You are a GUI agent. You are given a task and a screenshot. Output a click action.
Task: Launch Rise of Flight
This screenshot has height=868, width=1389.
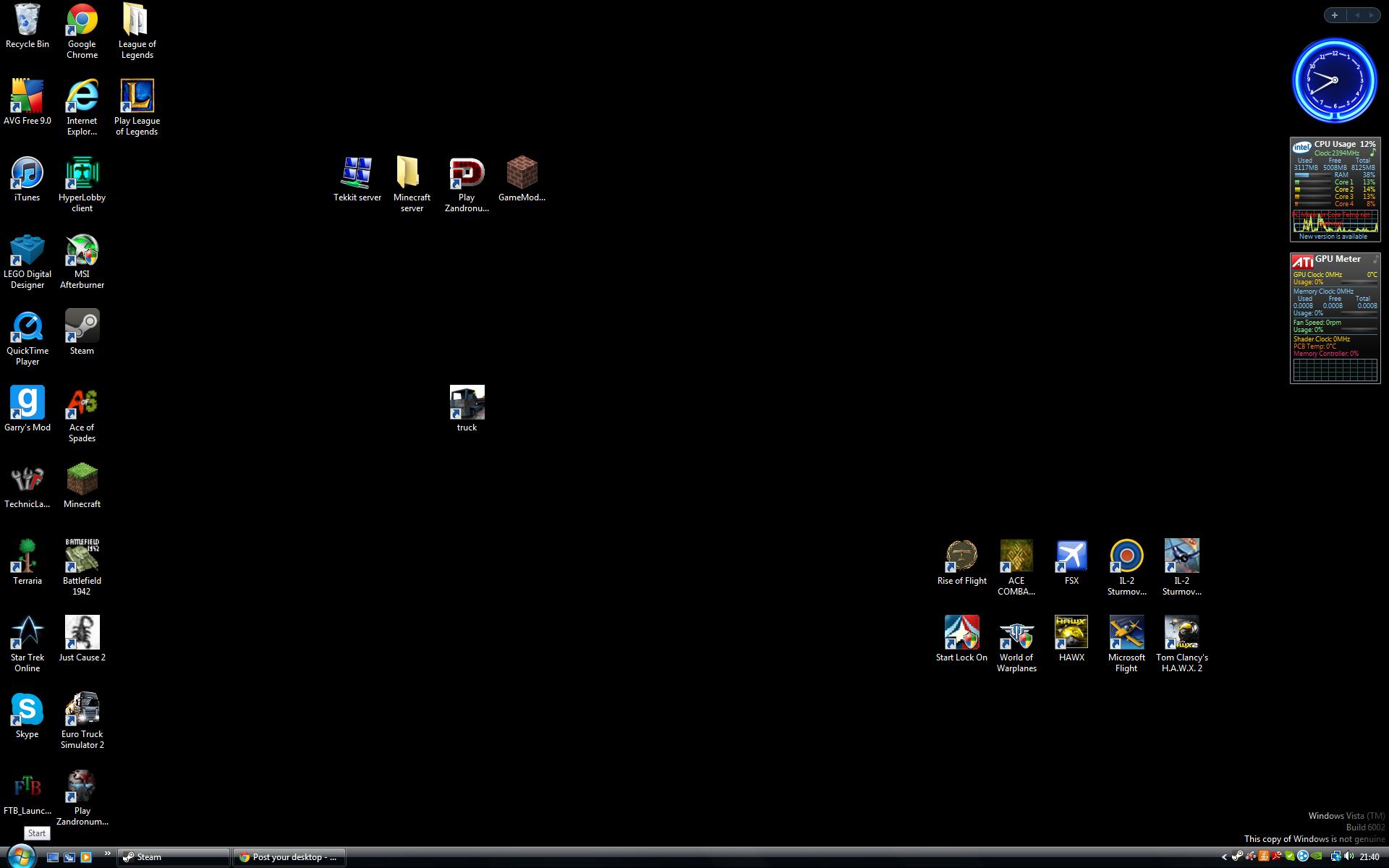(x=961, y=563)
